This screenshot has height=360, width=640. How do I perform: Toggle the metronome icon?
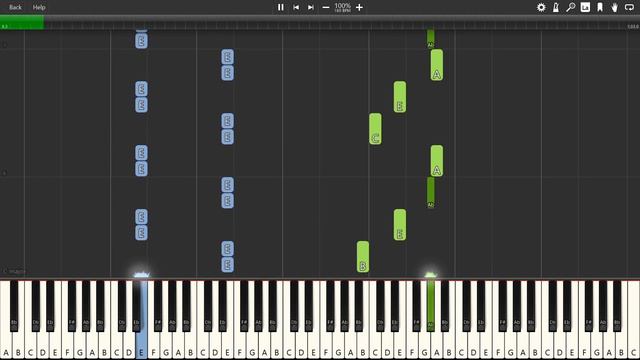(x=556, y=7)
